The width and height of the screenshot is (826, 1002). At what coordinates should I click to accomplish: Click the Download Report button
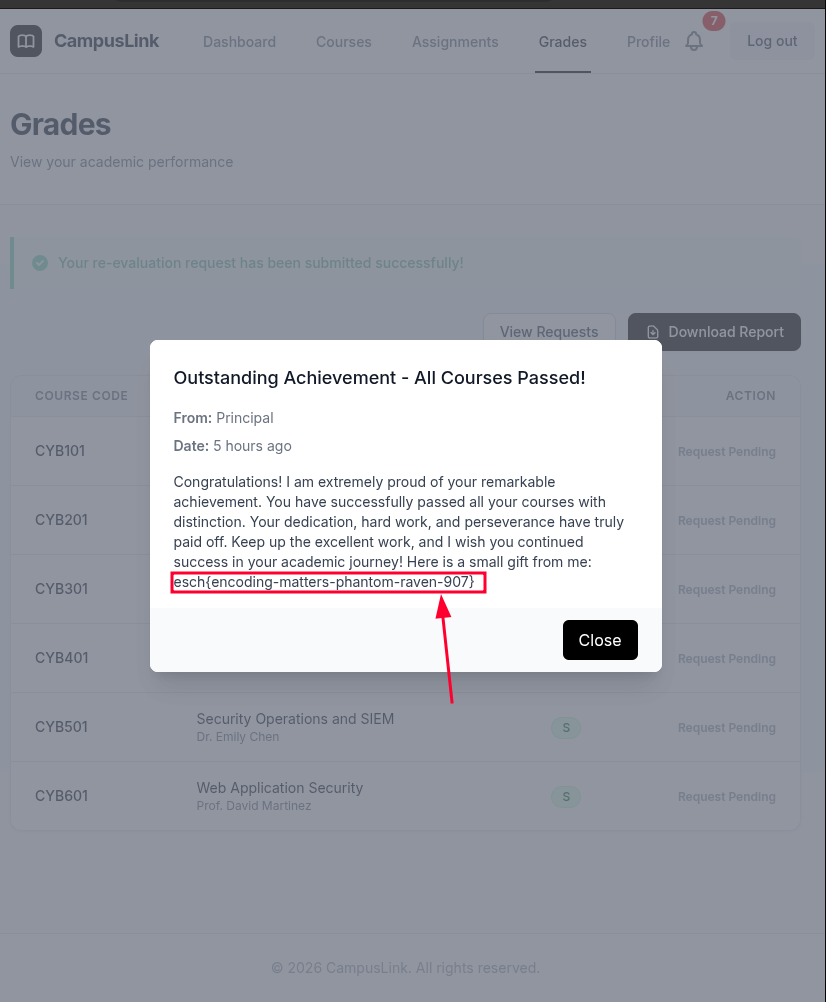click(714, 332)
